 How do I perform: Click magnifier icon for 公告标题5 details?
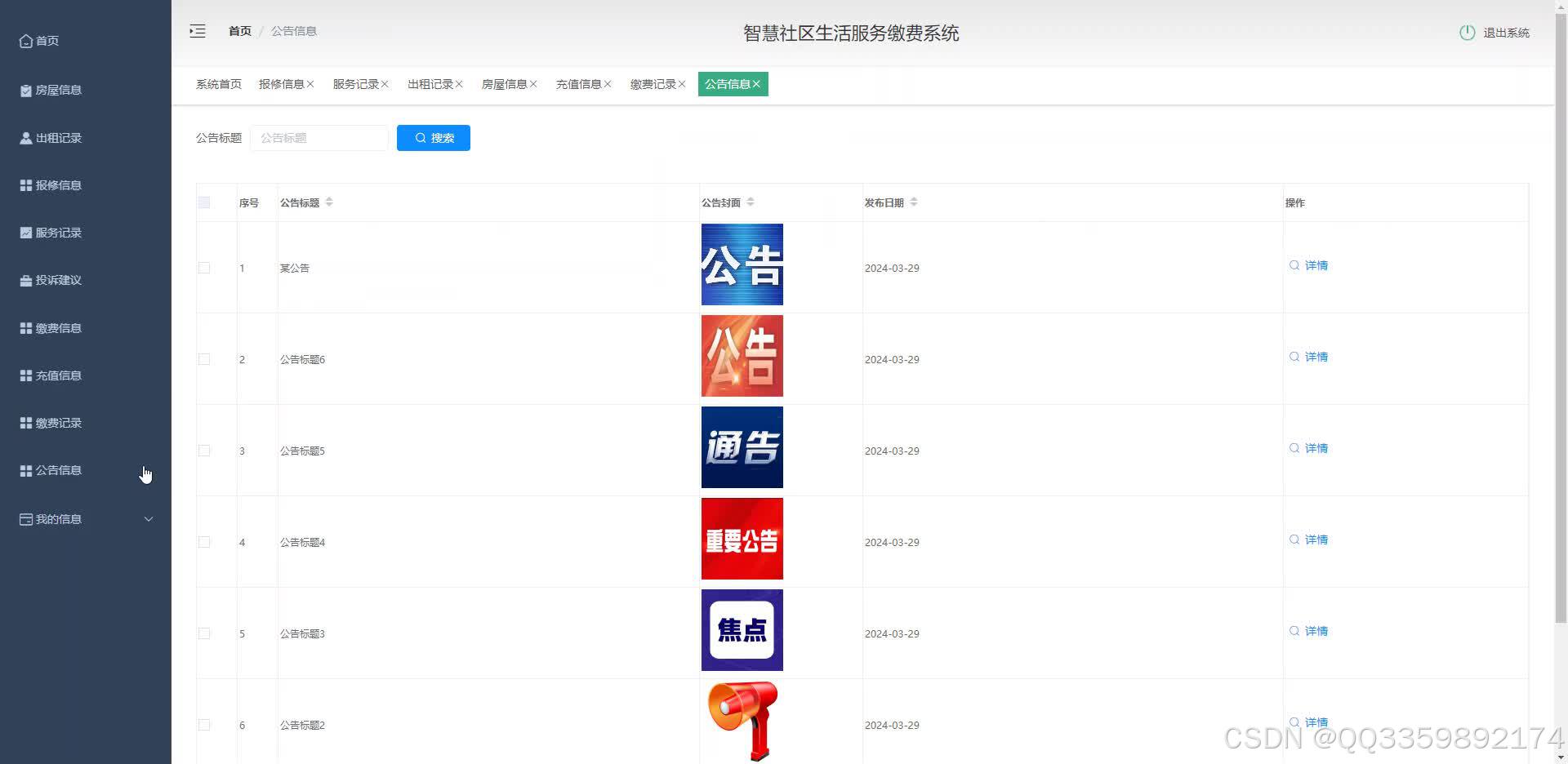1294,448
